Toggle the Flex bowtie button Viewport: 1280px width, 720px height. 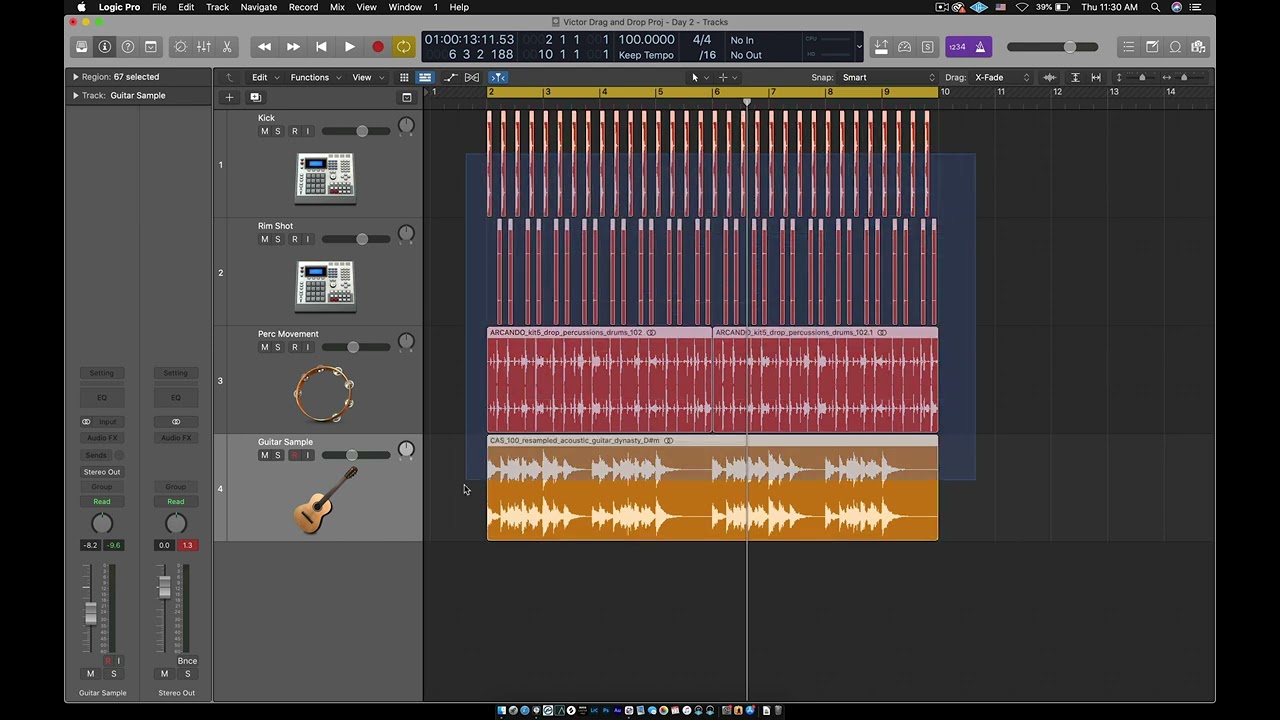click(x=472, y=77)
